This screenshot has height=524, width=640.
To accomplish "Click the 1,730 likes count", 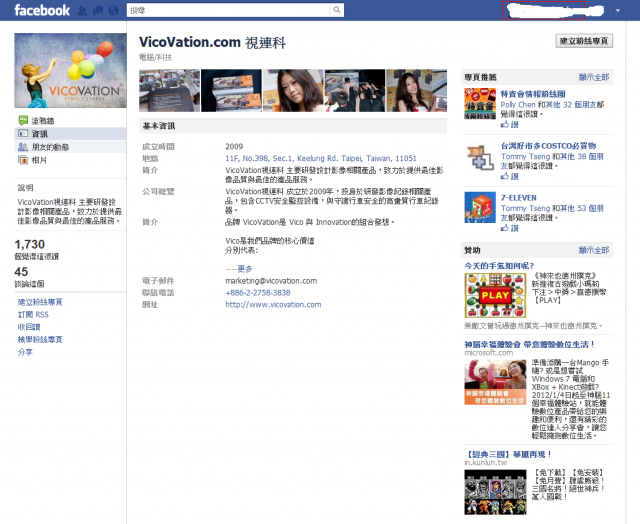I will (x=30, y=244).
